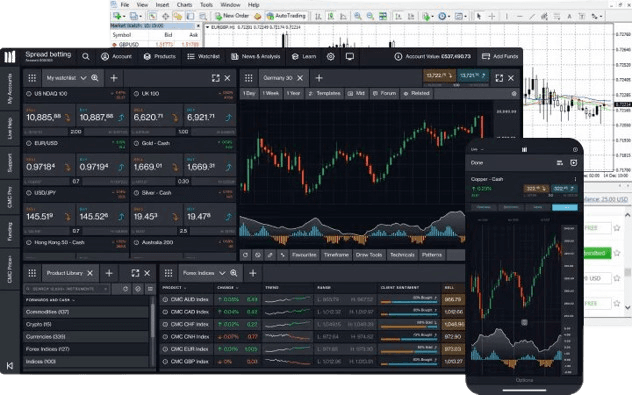Add a new tab to watchlist panel

pyautogui.click(x=114, y=78)
